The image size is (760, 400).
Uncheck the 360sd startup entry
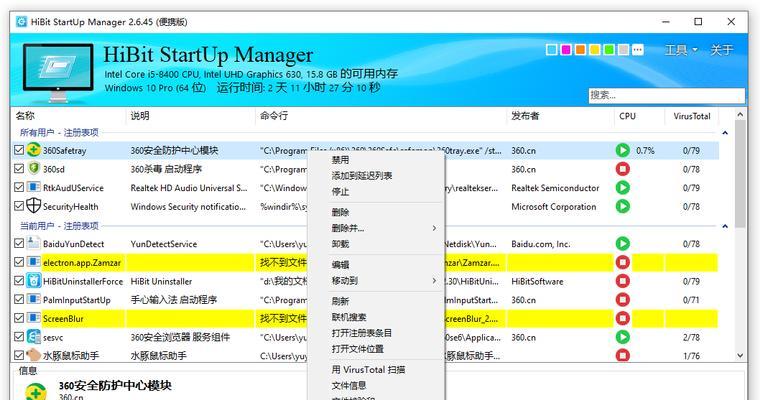[x=19, y=169]
